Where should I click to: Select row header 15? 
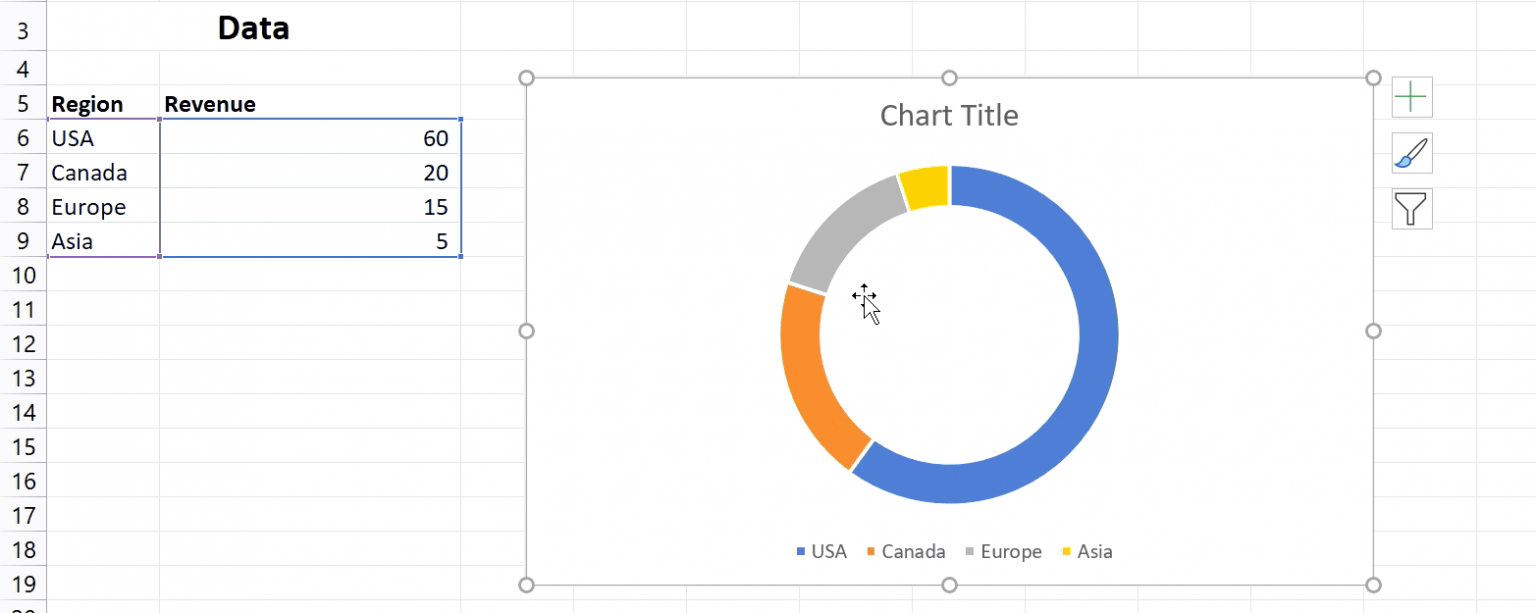pos(22,446)
